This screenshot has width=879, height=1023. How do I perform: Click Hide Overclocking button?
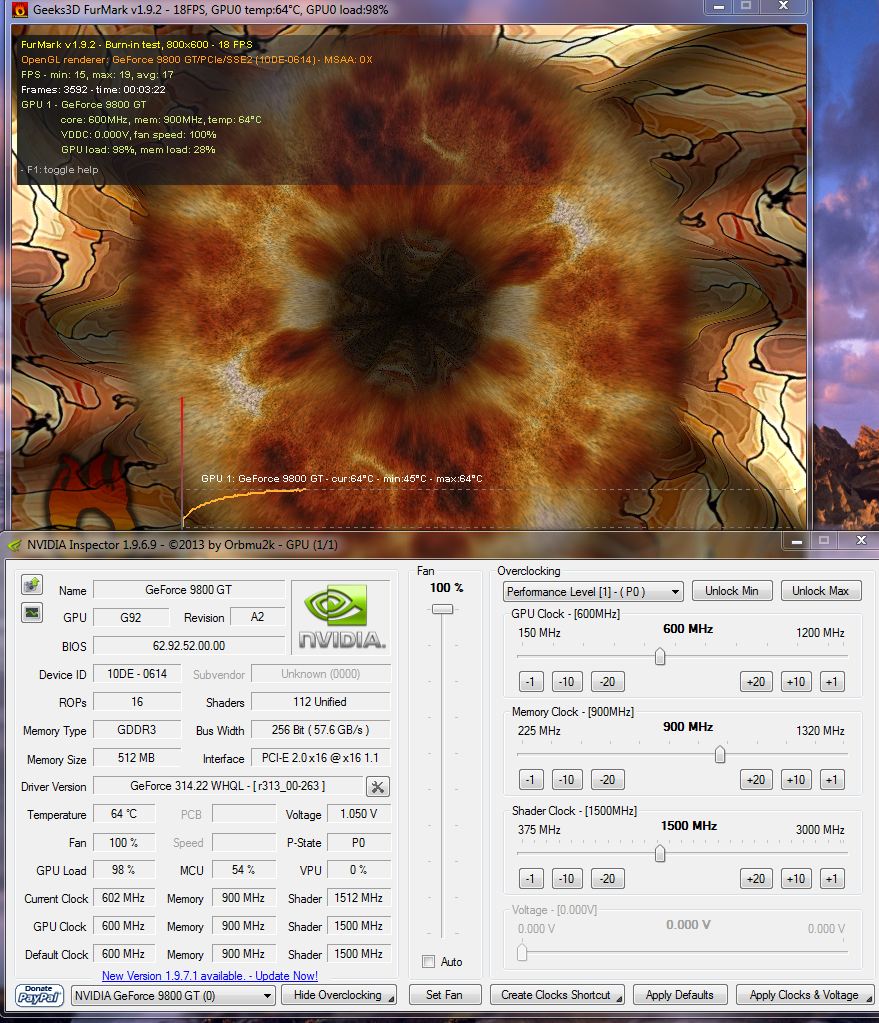(339, 995)
